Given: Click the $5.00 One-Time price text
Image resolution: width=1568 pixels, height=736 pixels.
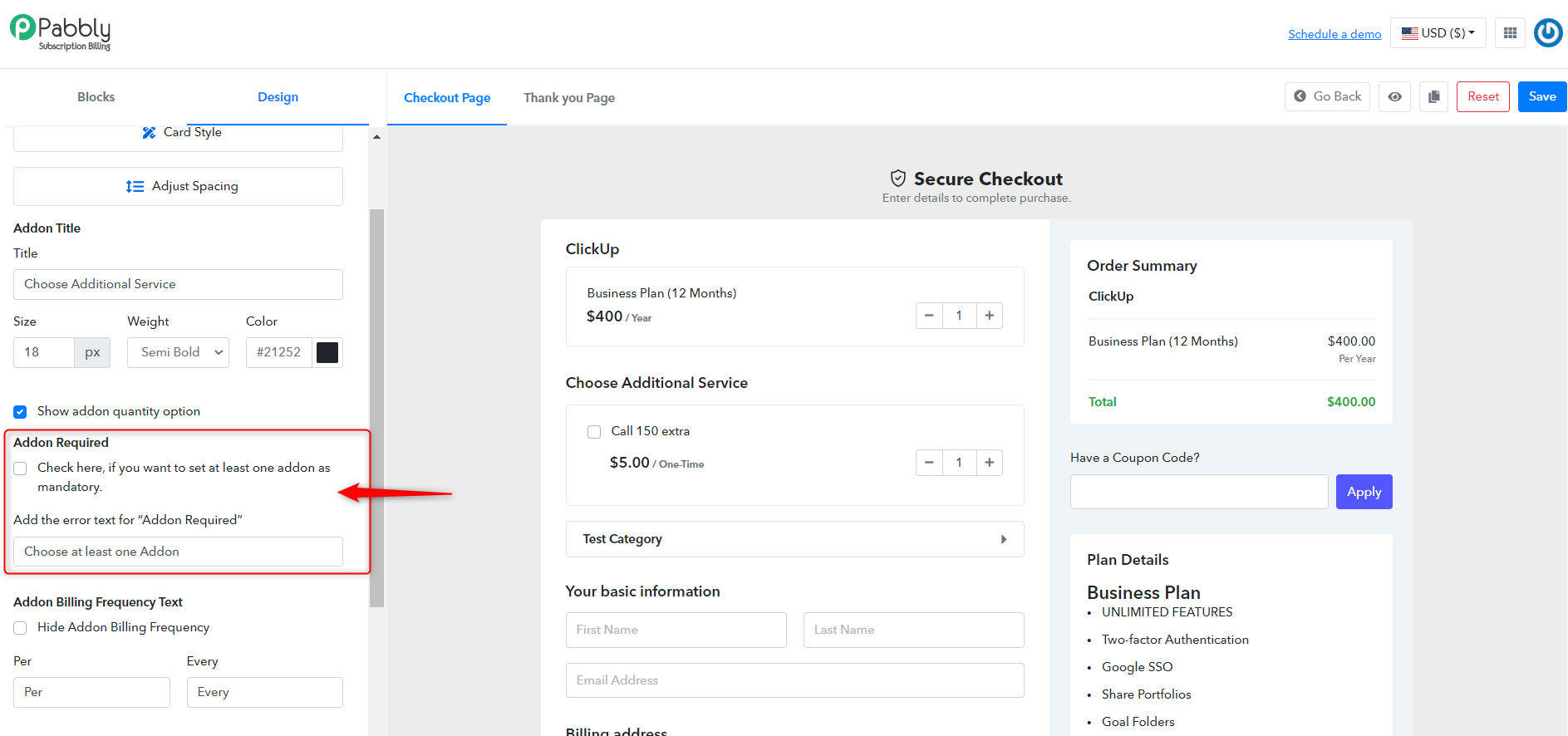Looking at the screenshot, I should (x=656, y=463).
